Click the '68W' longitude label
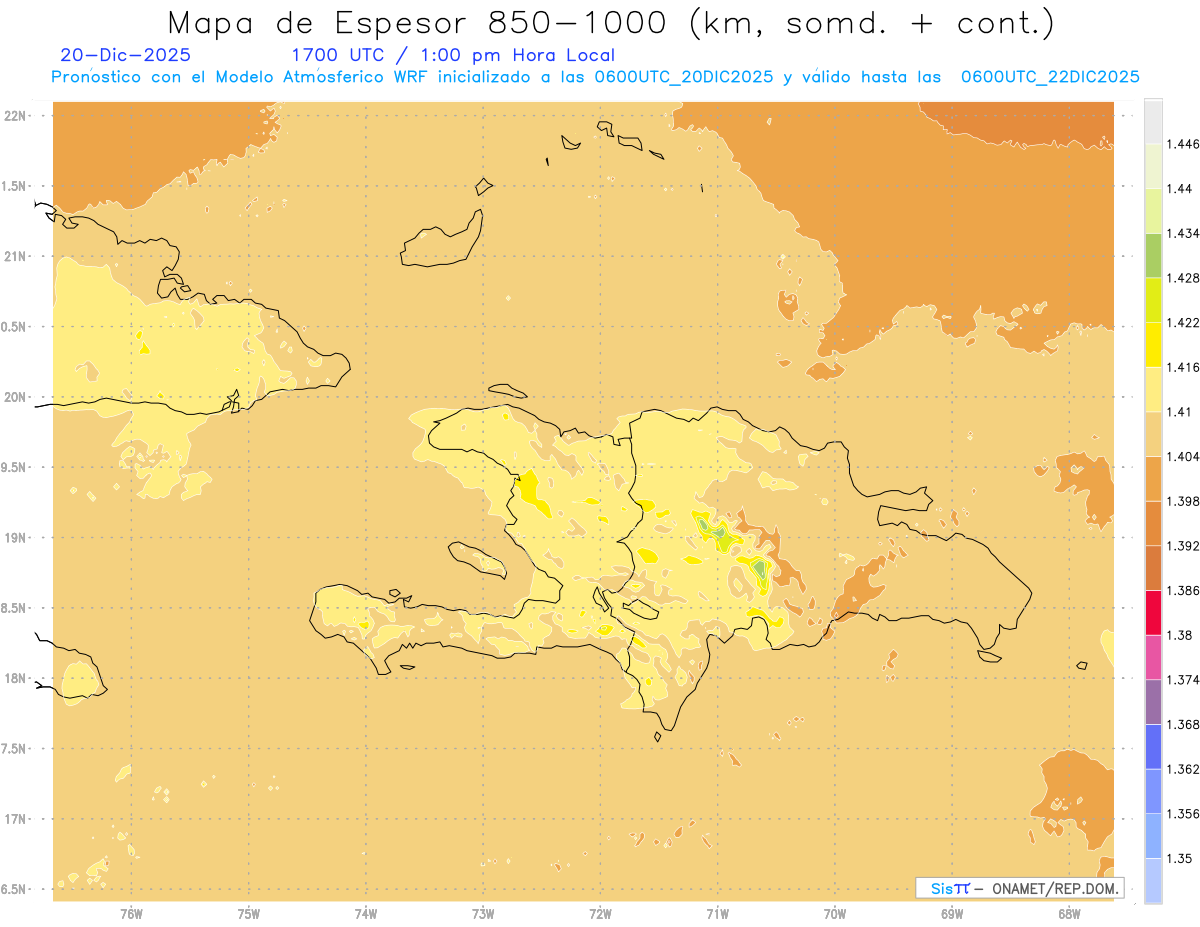1200x927 pixels. (1069, 913)
